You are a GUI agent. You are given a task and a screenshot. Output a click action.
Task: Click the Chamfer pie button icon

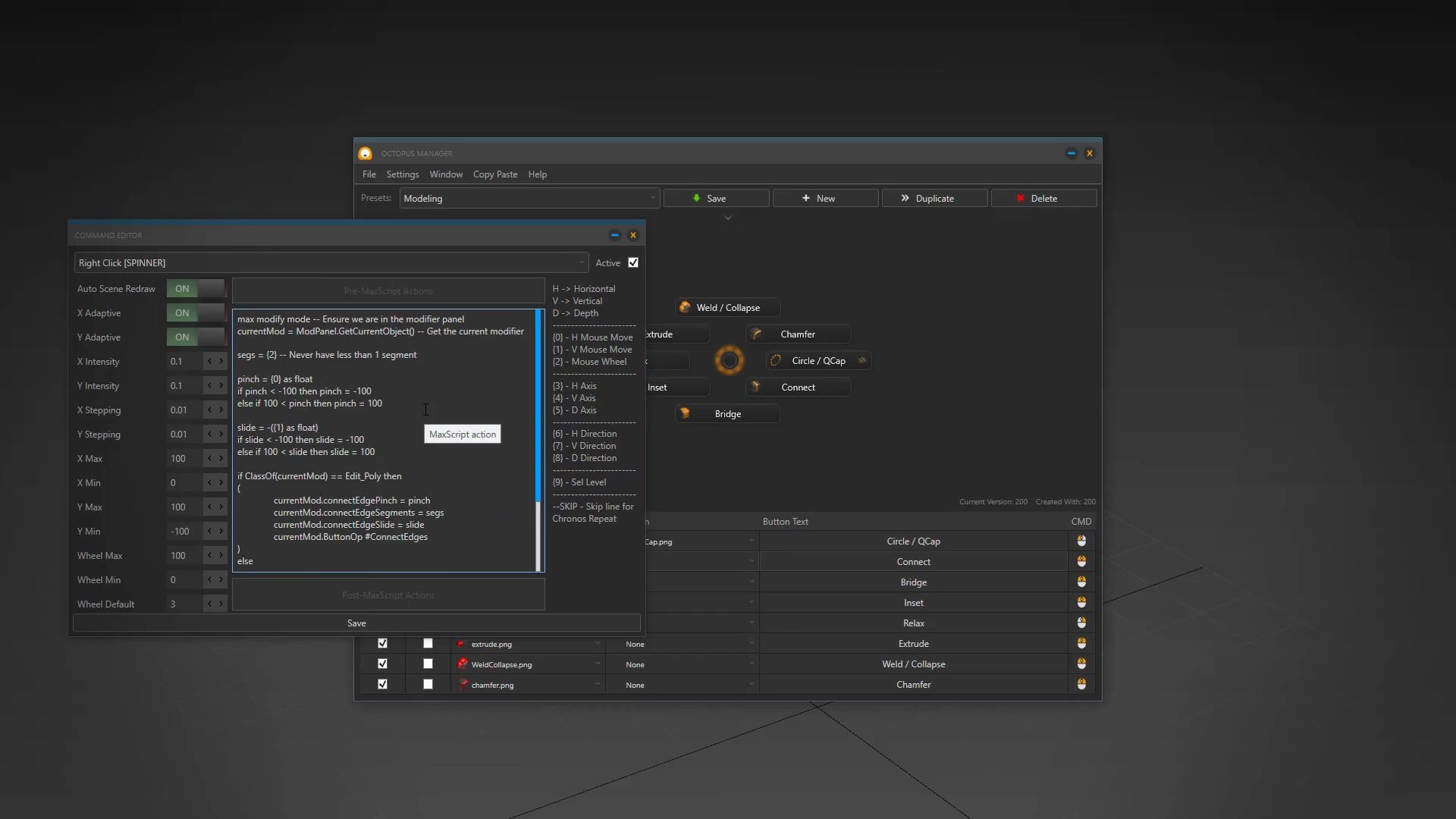click(756, 334)
